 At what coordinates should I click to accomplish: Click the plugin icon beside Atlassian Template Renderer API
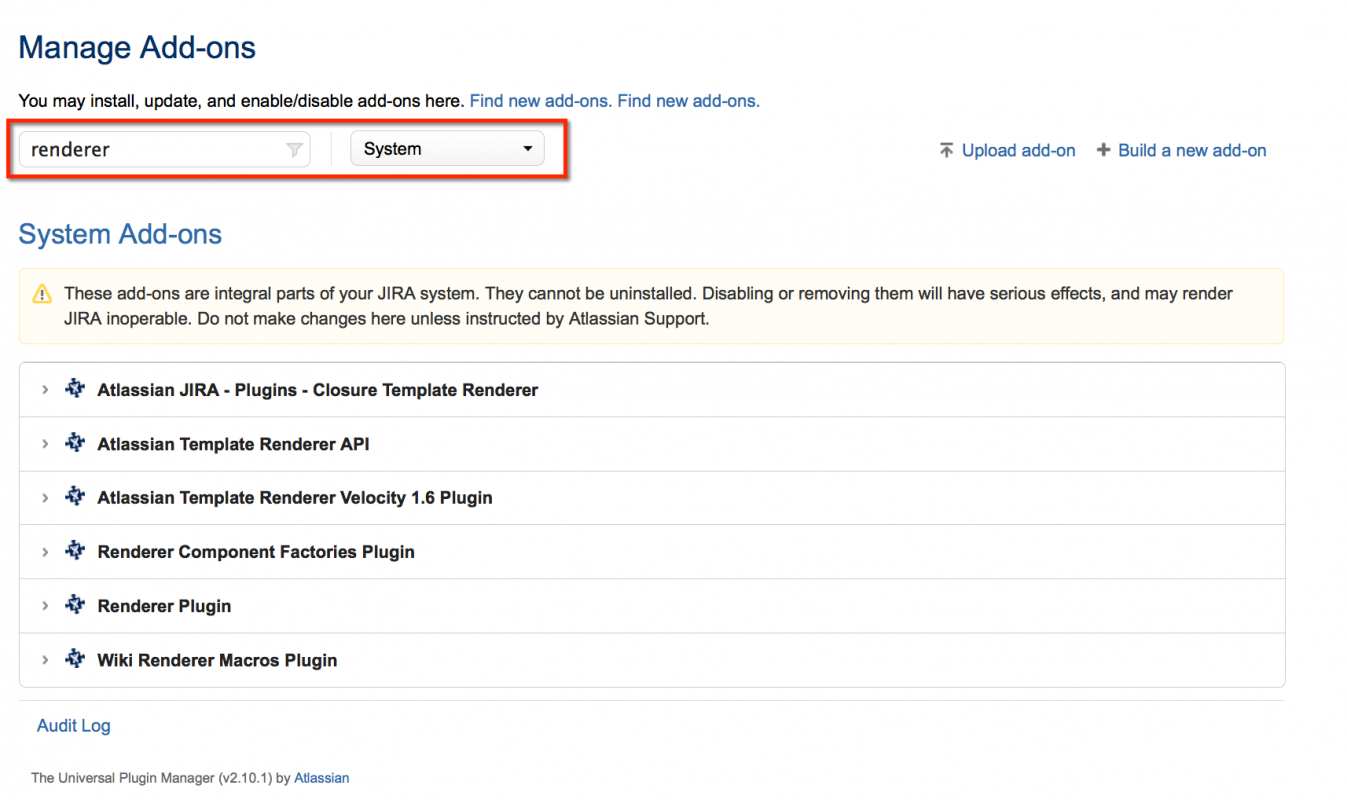click(75, 443)
